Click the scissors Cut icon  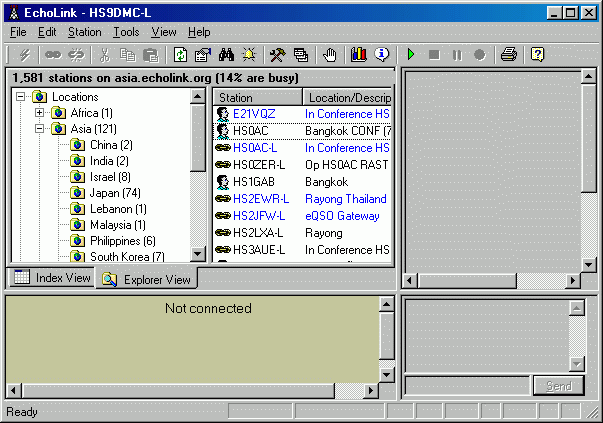tap(105, 55)
